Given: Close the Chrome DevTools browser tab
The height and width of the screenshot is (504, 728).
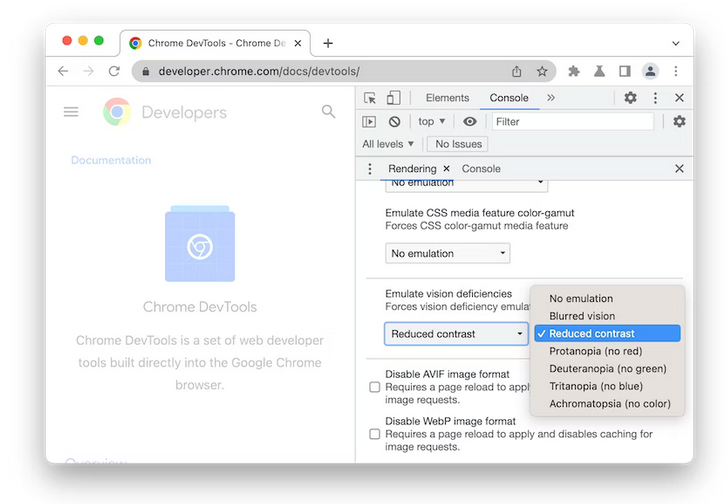Looking at the screenshot, I should pyautogui.click(x=298, y=43).
